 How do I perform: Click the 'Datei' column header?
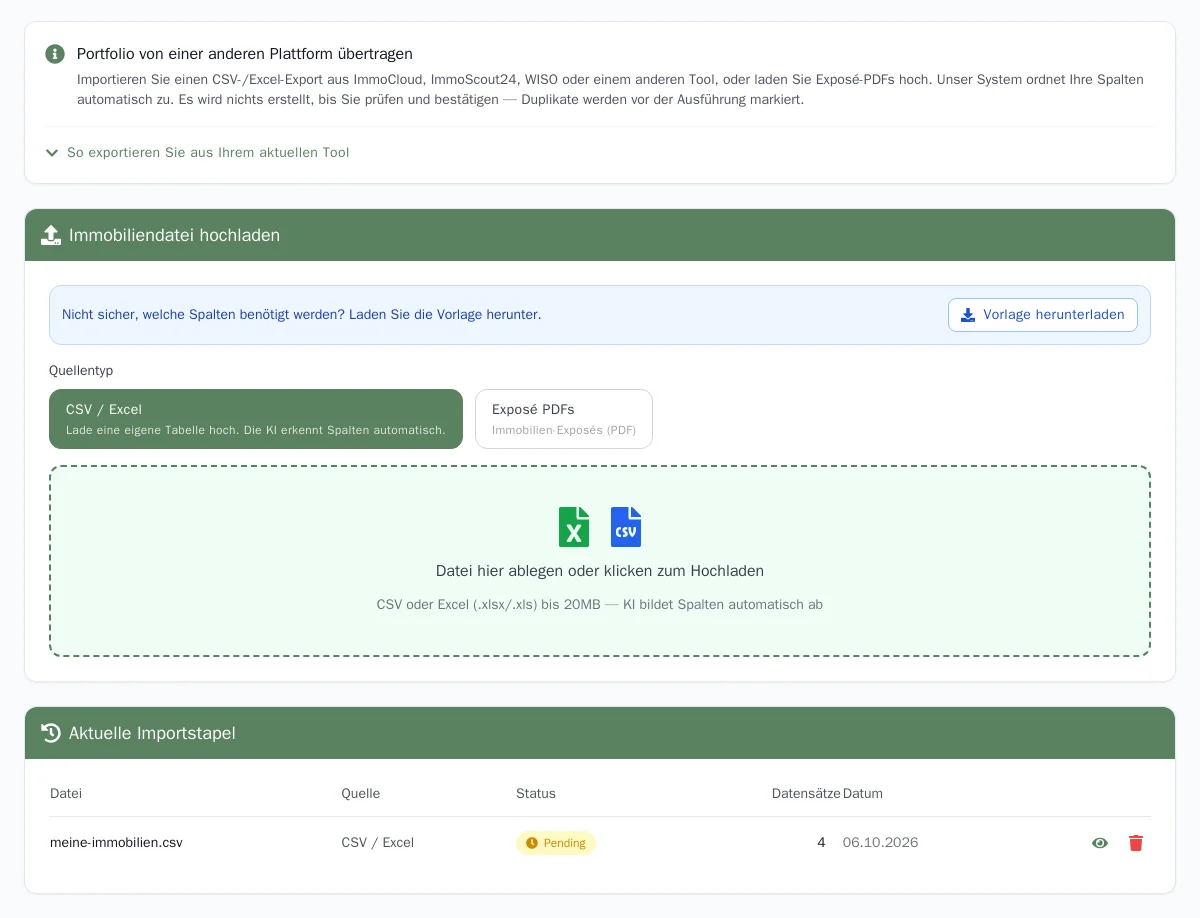pyautogui.click(x=66, y=794)
